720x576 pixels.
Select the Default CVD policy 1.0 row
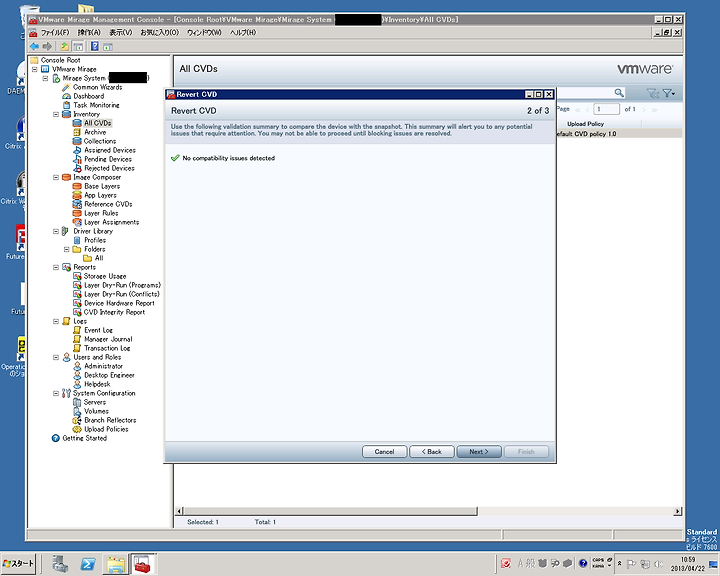coord(619,134)
